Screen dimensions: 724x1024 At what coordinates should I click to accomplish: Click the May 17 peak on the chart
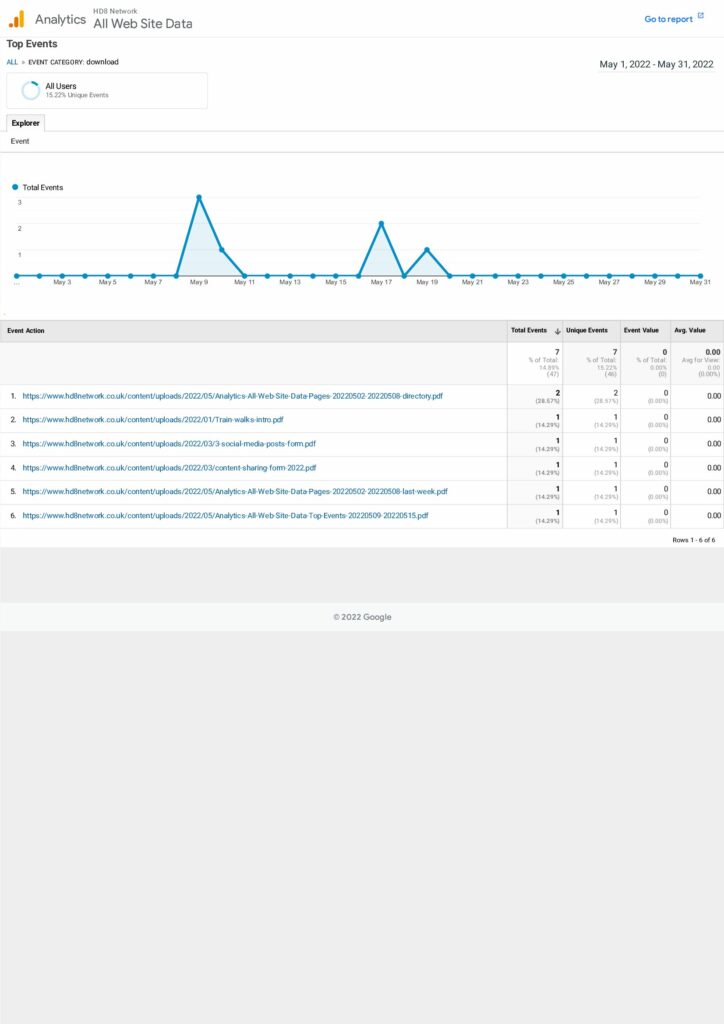(381, 223)
